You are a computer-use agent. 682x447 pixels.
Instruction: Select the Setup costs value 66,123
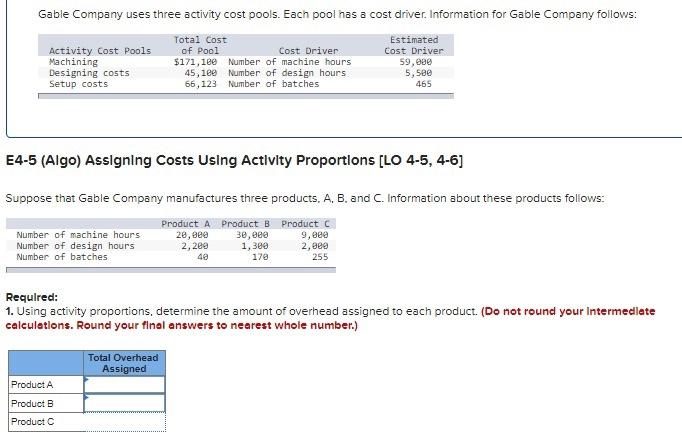[x=201, y=84]
